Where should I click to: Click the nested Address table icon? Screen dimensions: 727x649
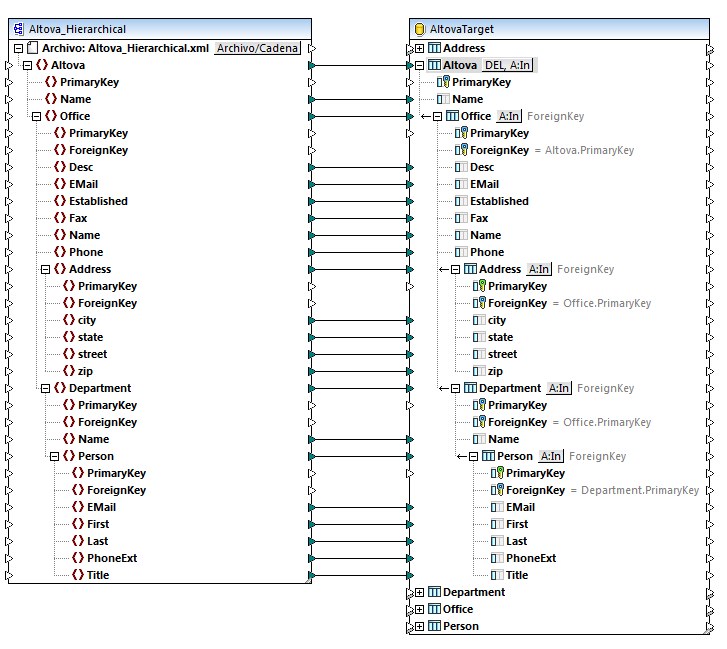(x=470, y=269)
